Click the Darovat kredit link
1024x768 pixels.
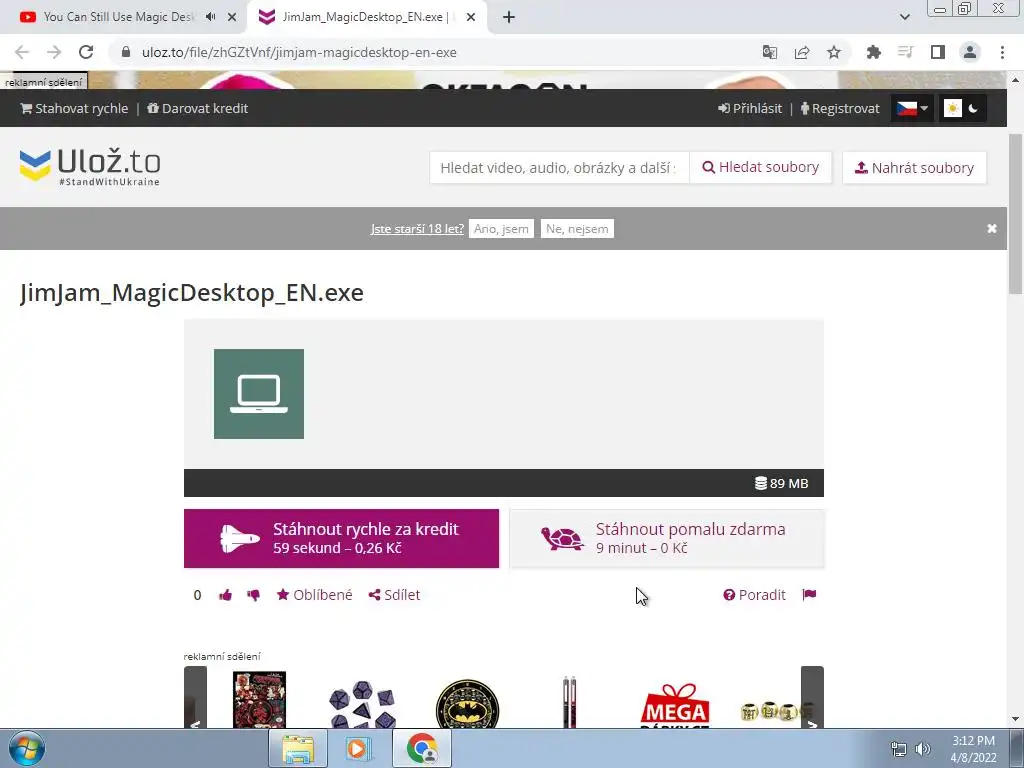[x=197, y=108]
